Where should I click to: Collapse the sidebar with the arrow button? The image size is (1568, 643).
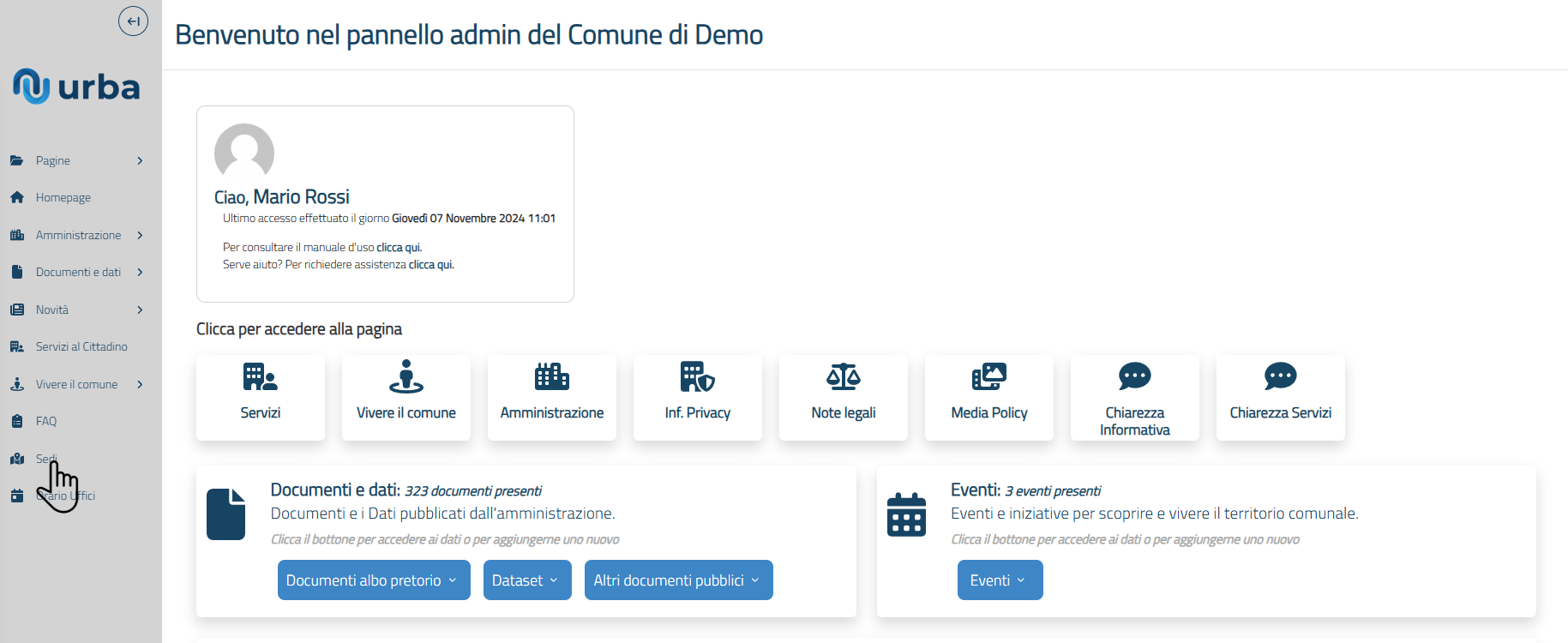click(x=133, y=21)
